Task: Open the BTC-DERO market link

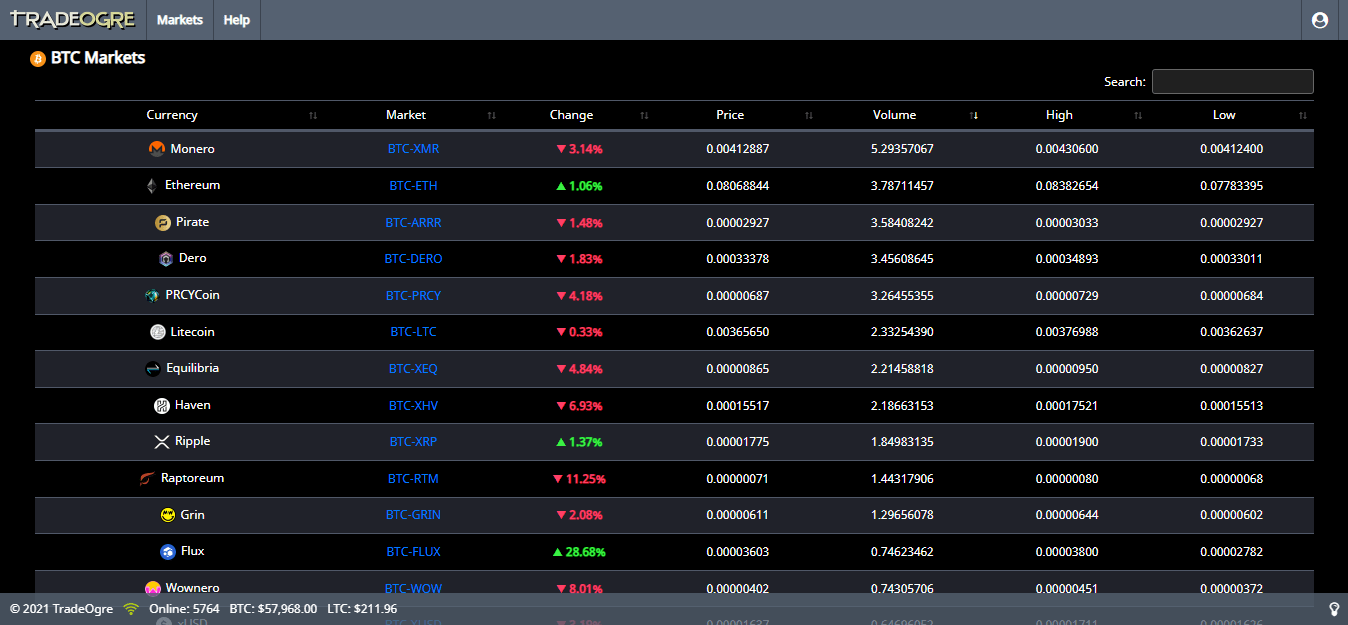Action: 413,259
